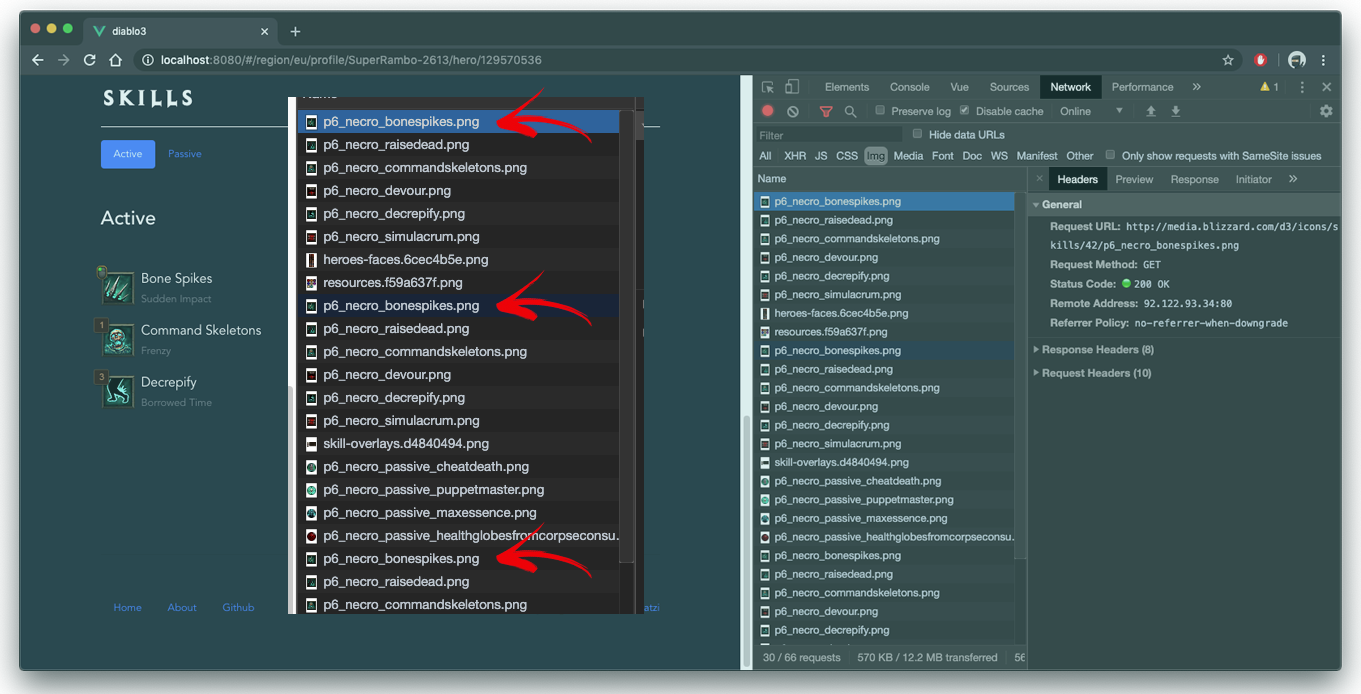Open the Home footer link

[127, 607]
